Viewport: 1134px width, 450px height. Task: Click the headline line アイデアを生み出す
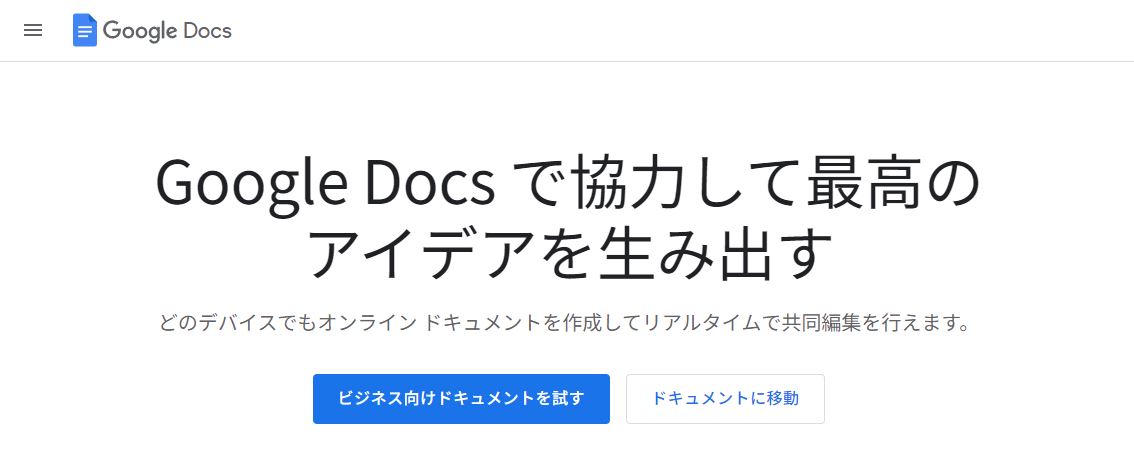(x=568, y=255)
